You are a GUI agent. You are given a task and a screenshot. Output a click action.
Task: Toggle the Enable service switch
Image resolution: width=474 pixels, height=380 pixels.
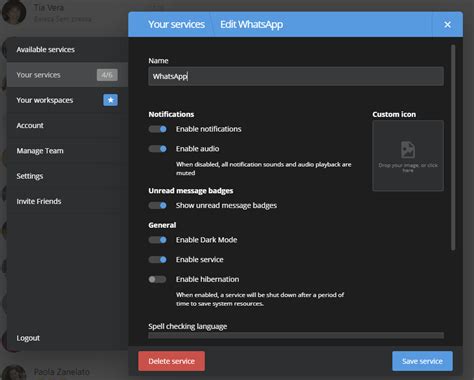click(158, 259)
